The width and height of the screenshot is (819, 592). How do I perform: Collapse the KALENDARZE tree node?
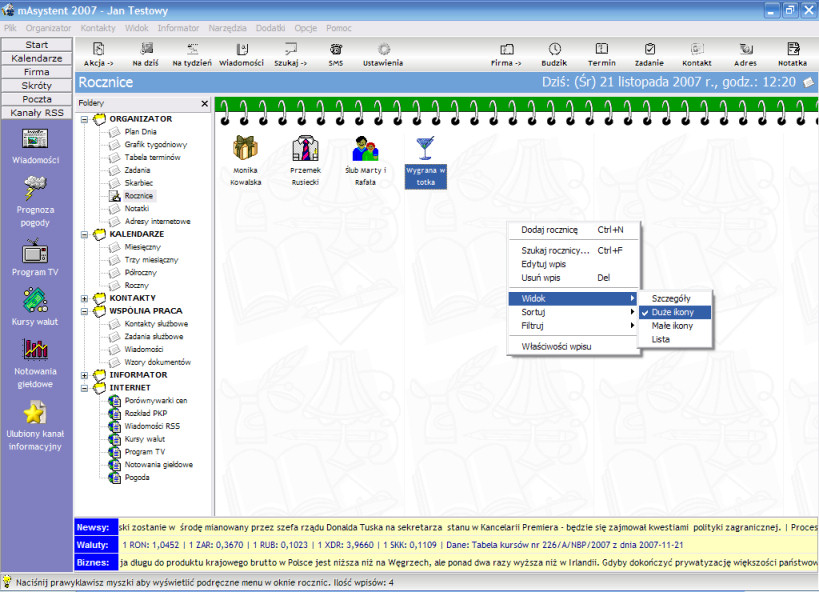click(84, 235)
